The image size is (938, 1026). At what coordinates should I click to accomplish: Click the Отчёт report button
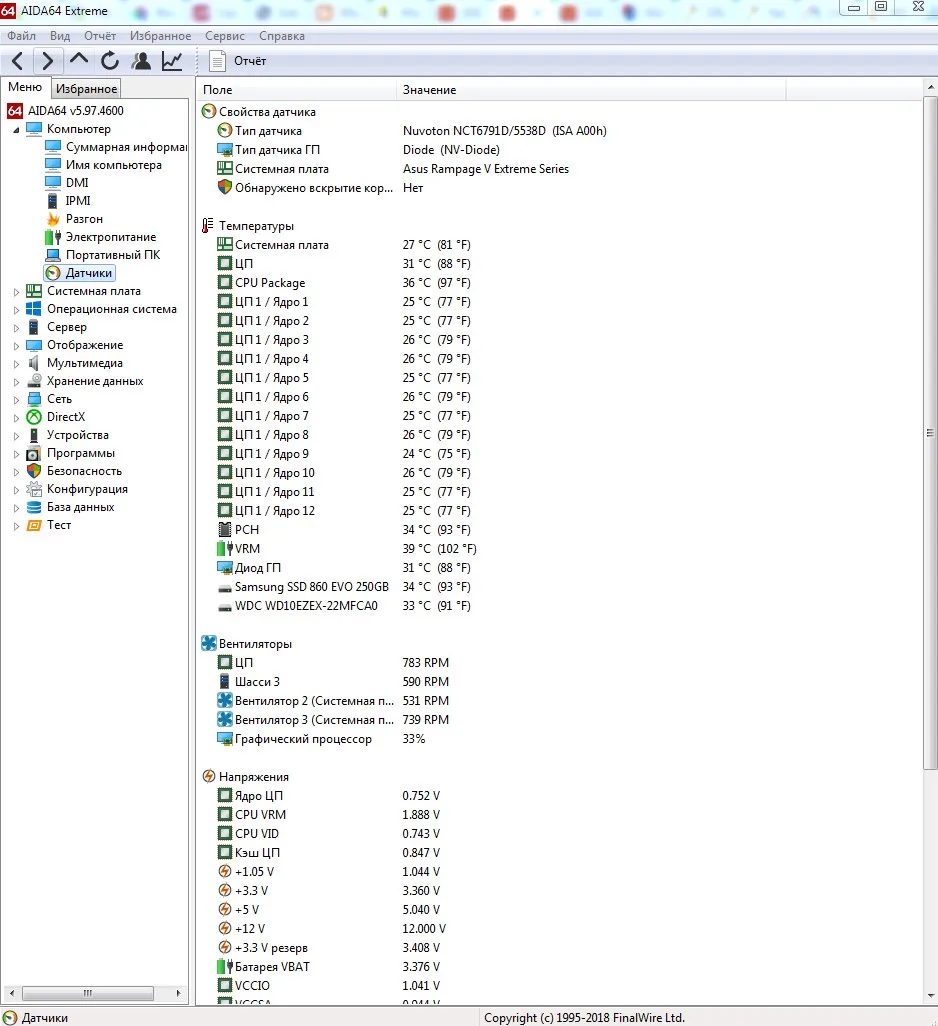coord(237,61)
